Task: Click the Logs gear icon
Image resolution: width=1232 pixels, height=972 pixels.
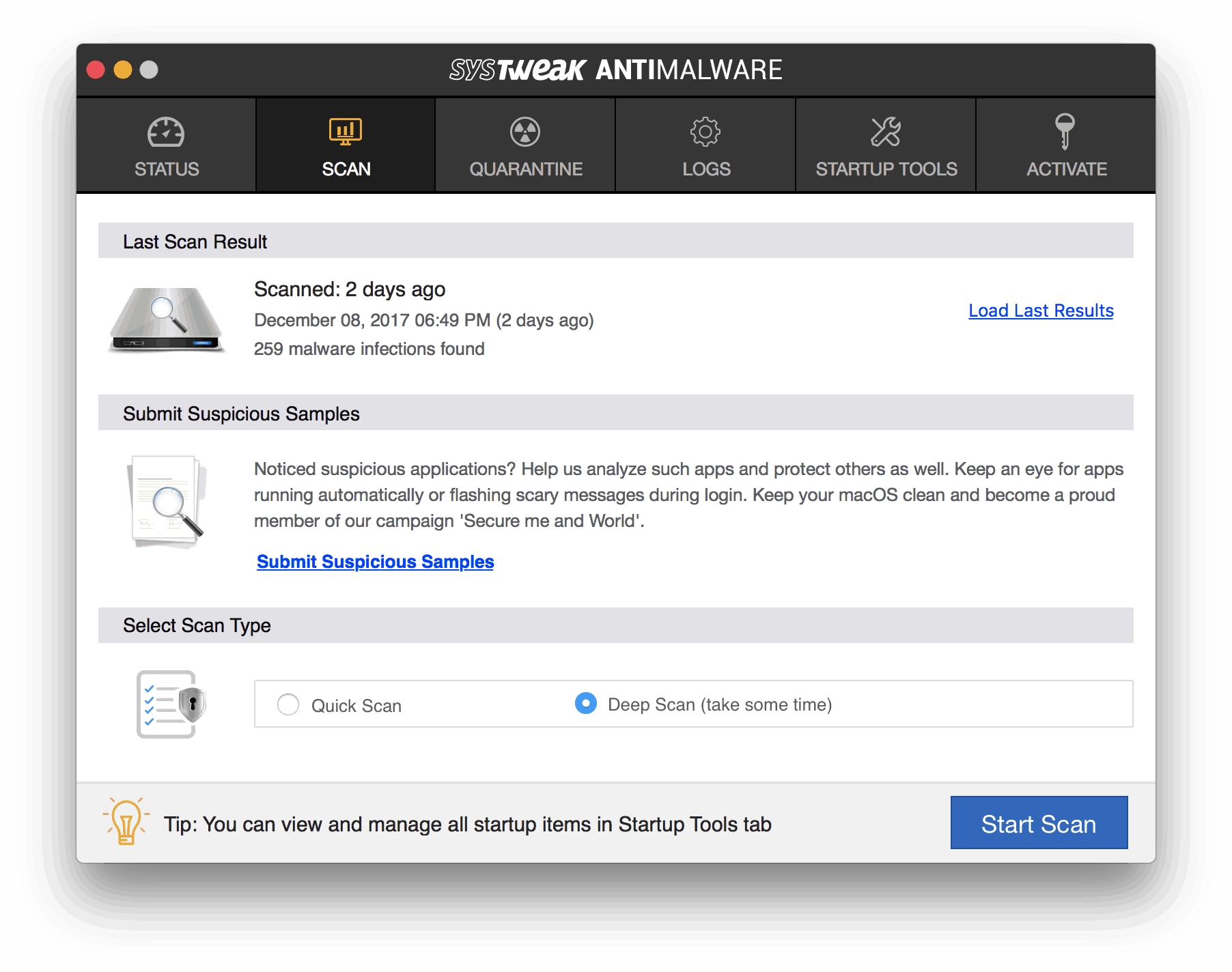Action: (705, 132)
